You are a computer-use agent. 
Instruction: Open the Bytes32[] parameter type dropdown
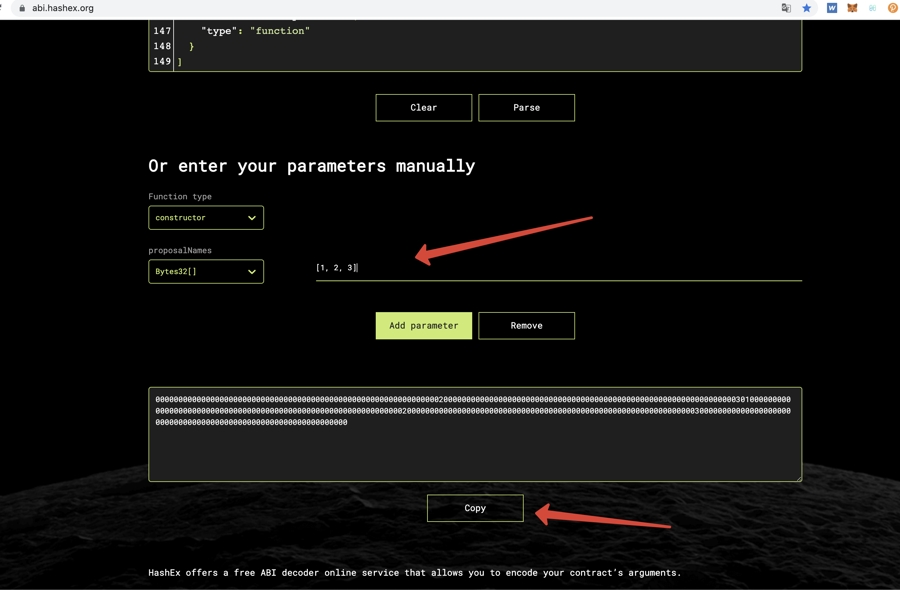(x=205, y=272)
